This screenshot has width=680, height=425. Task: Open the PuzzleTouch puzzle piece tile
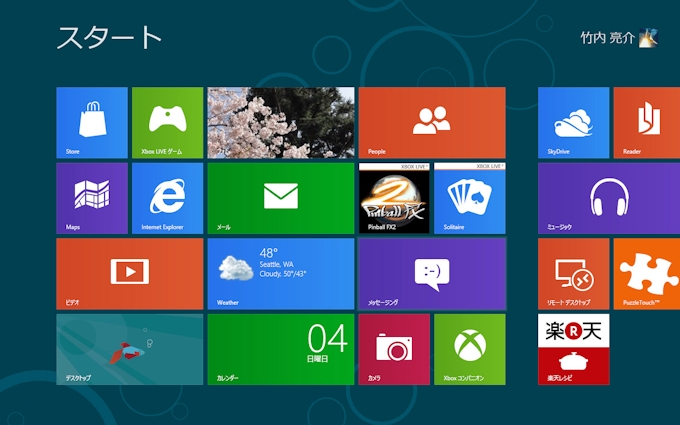coord(646,273)
